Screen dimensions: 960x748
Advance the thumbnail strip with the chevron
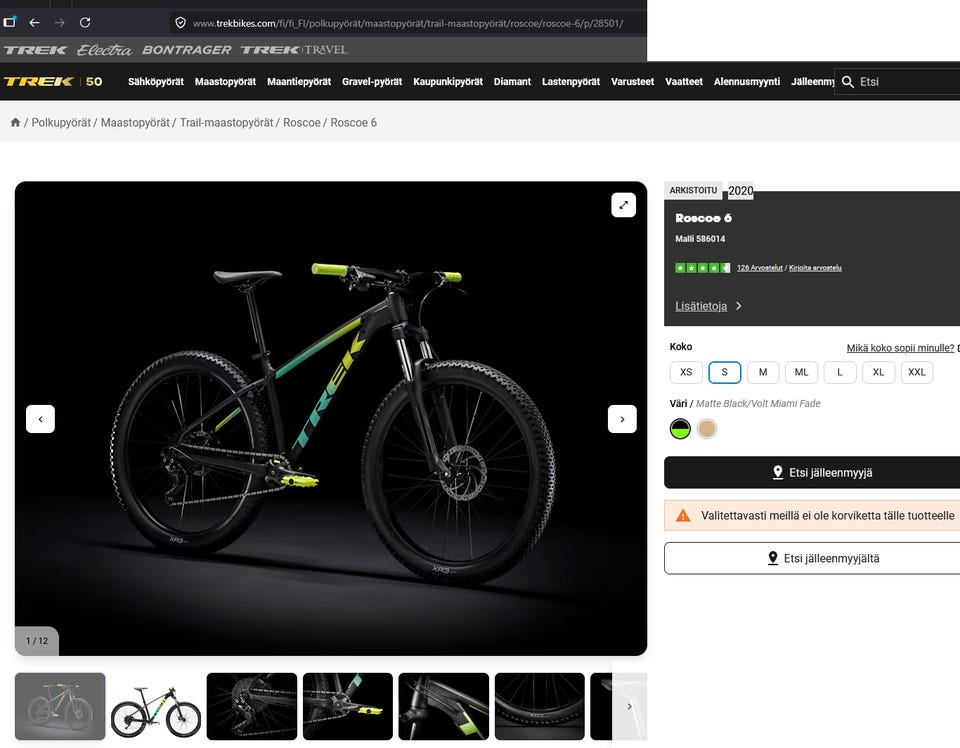pyautogui.click(x=629, y=706)
